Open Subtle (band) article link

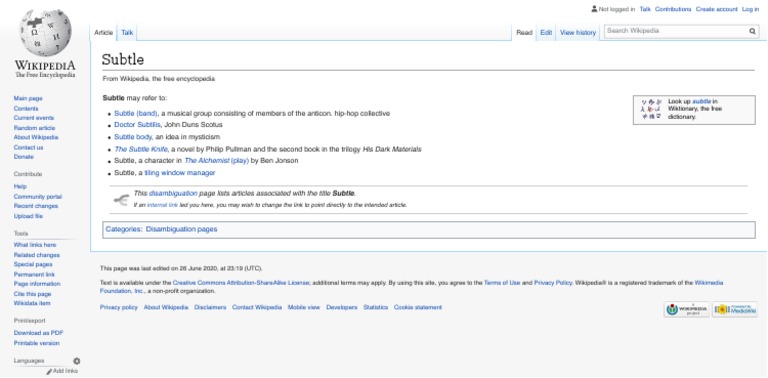[x=136, y=114]
